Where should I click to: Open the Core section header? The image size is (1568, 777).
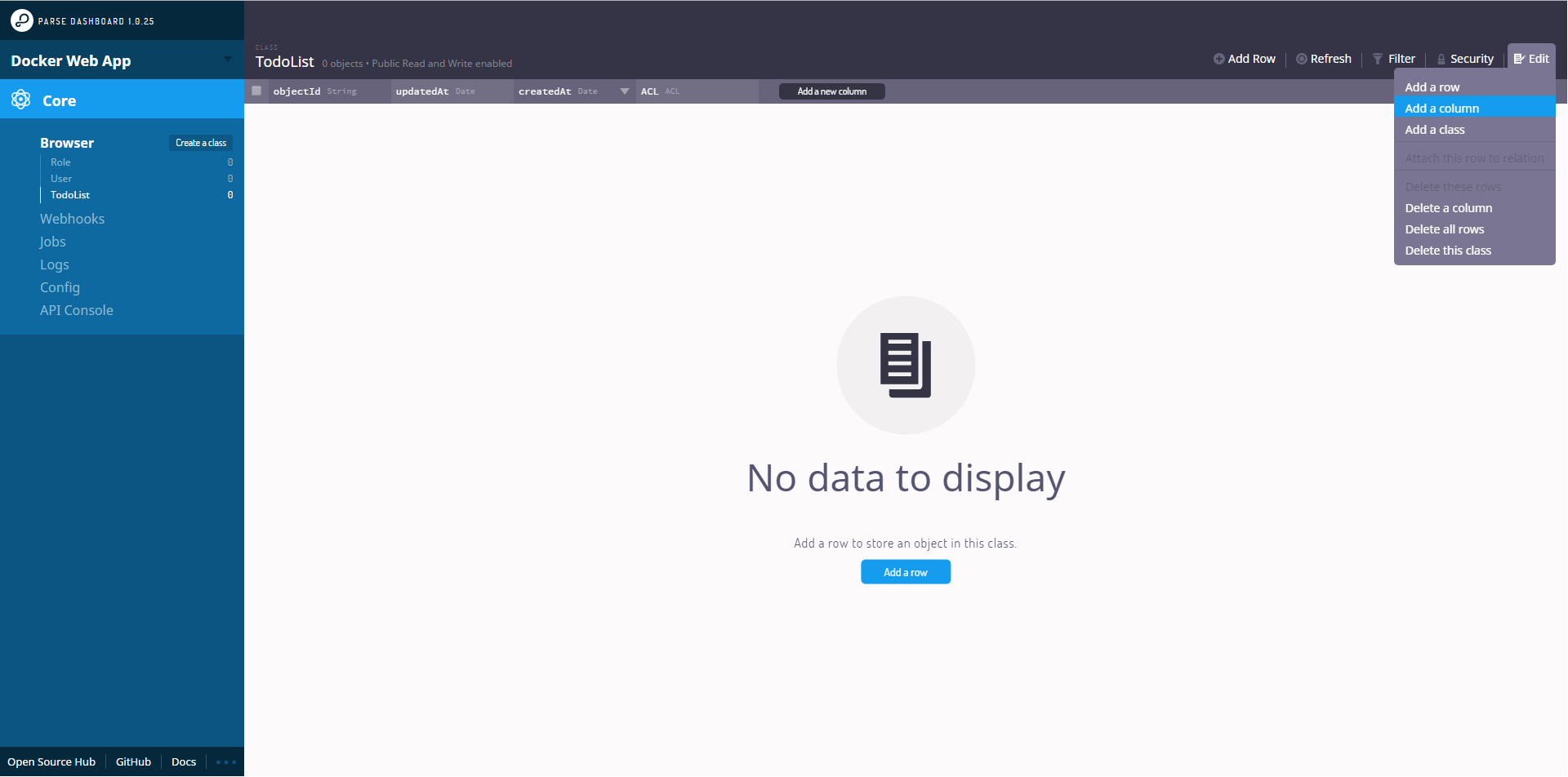coord(122,100)
